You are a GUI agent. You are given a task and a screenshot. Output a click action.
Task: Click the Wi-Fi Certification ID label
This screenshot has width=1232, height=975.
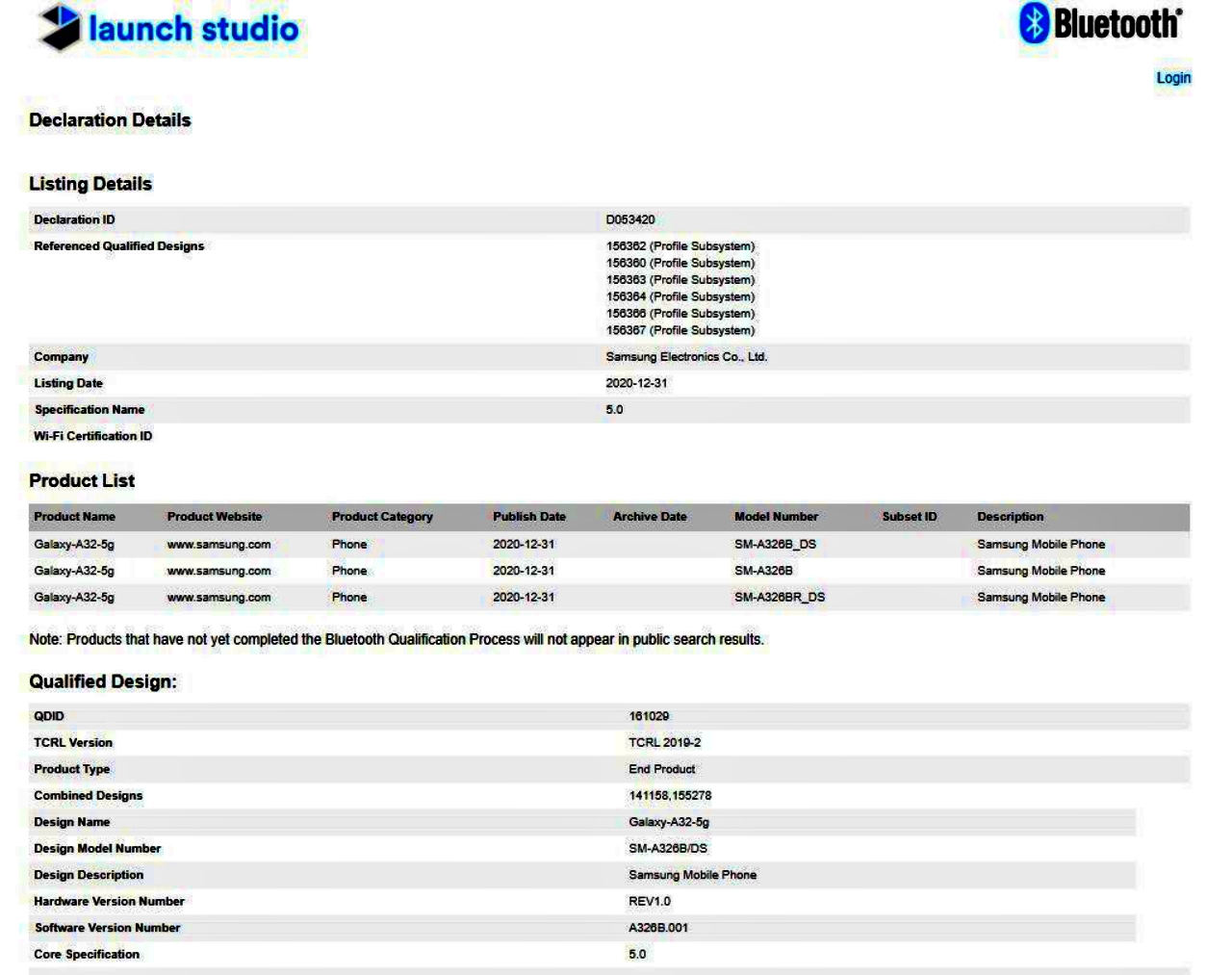pos(92,436)
